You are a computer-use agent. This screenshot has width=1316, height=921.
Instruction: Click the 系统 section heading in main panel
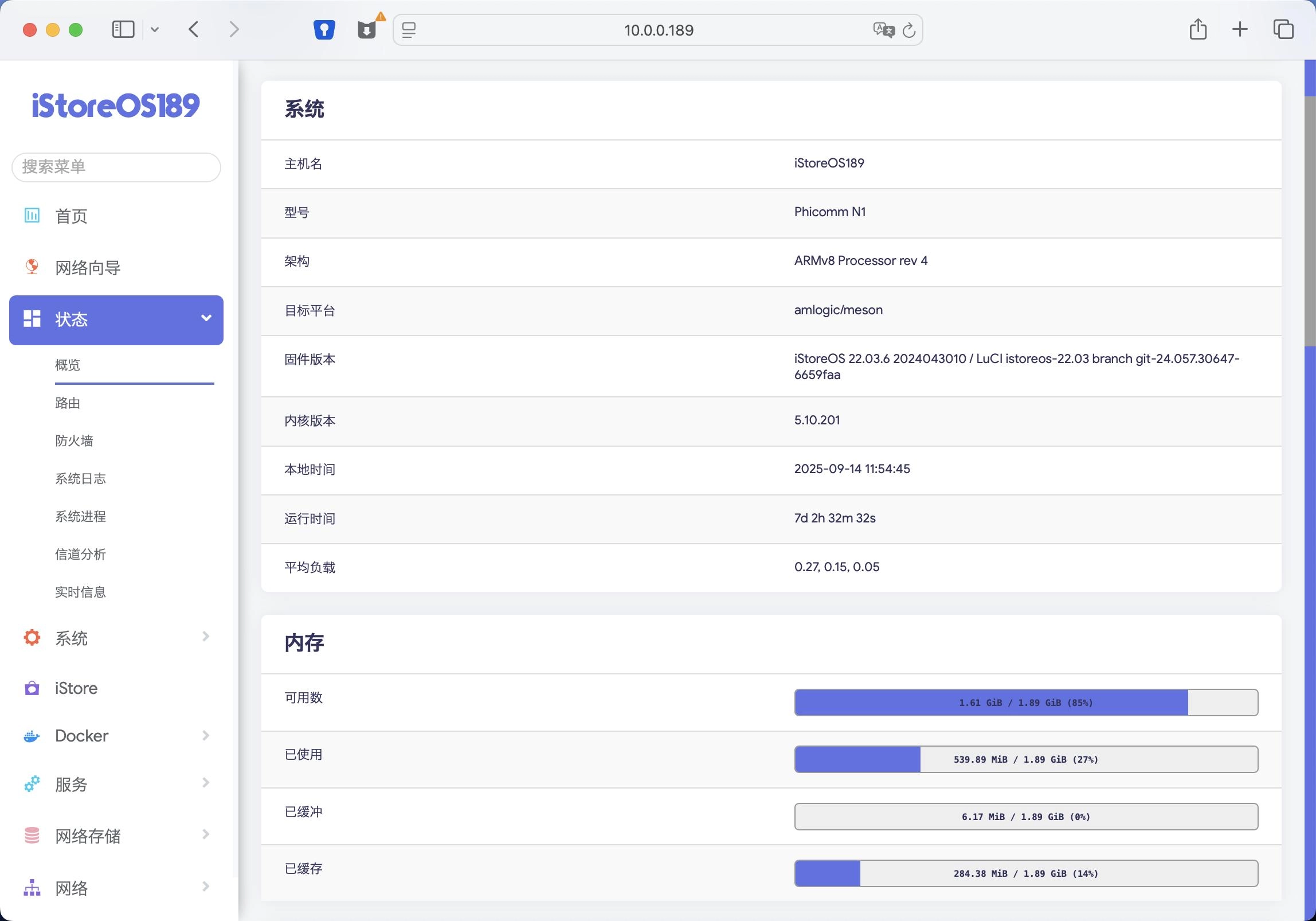304,109
